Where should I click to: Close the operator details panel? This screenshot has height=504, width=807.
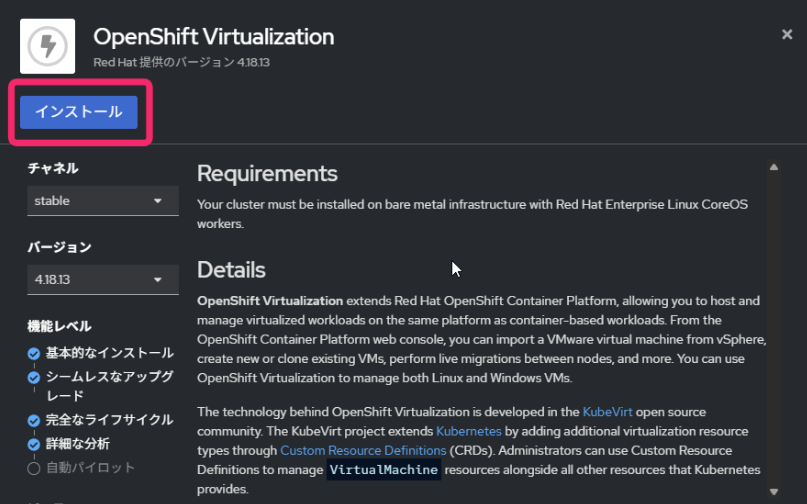coord(787,34)
